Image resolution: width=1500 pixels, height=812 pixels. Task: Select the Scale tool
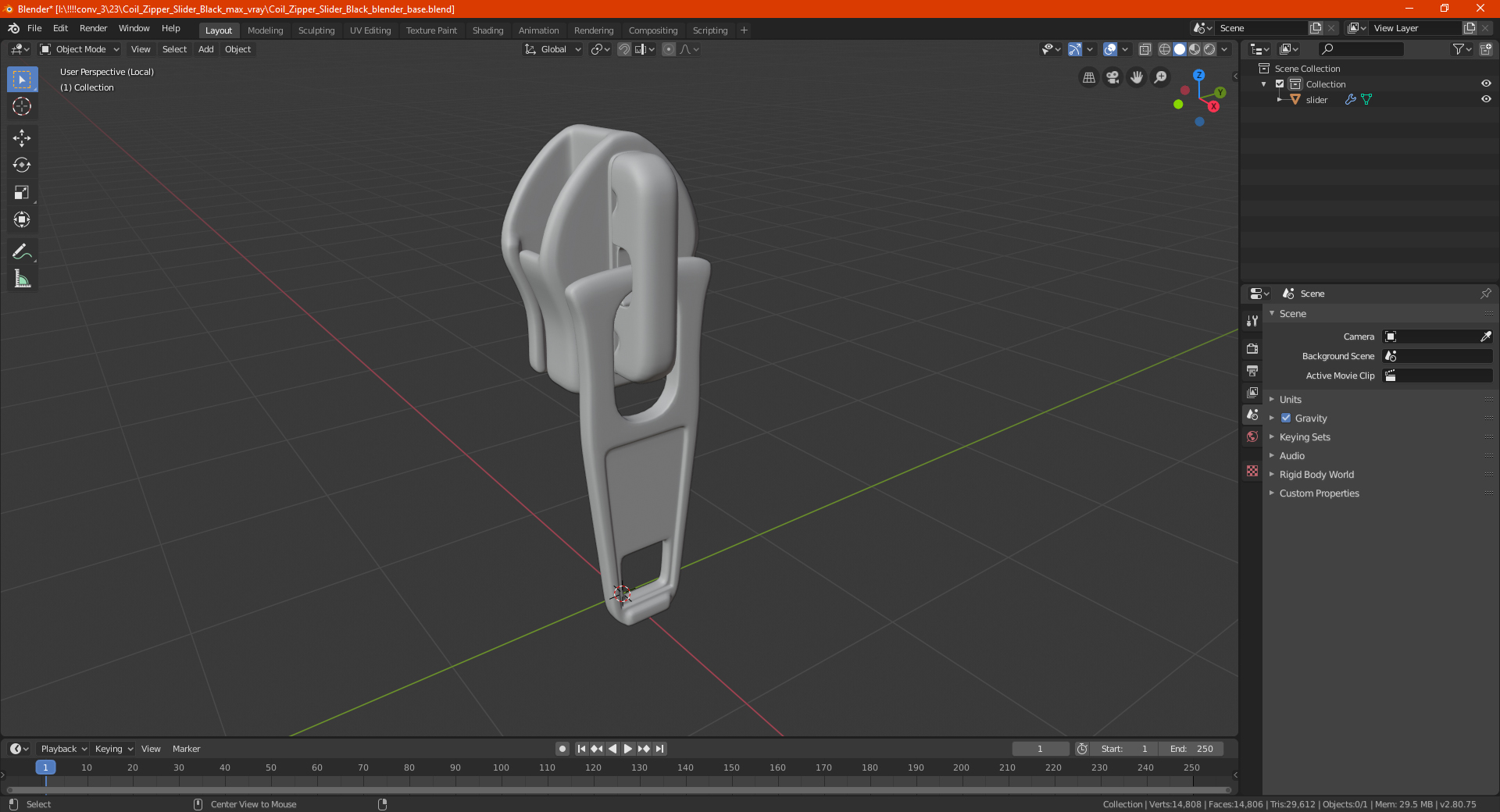coord(22,192)
